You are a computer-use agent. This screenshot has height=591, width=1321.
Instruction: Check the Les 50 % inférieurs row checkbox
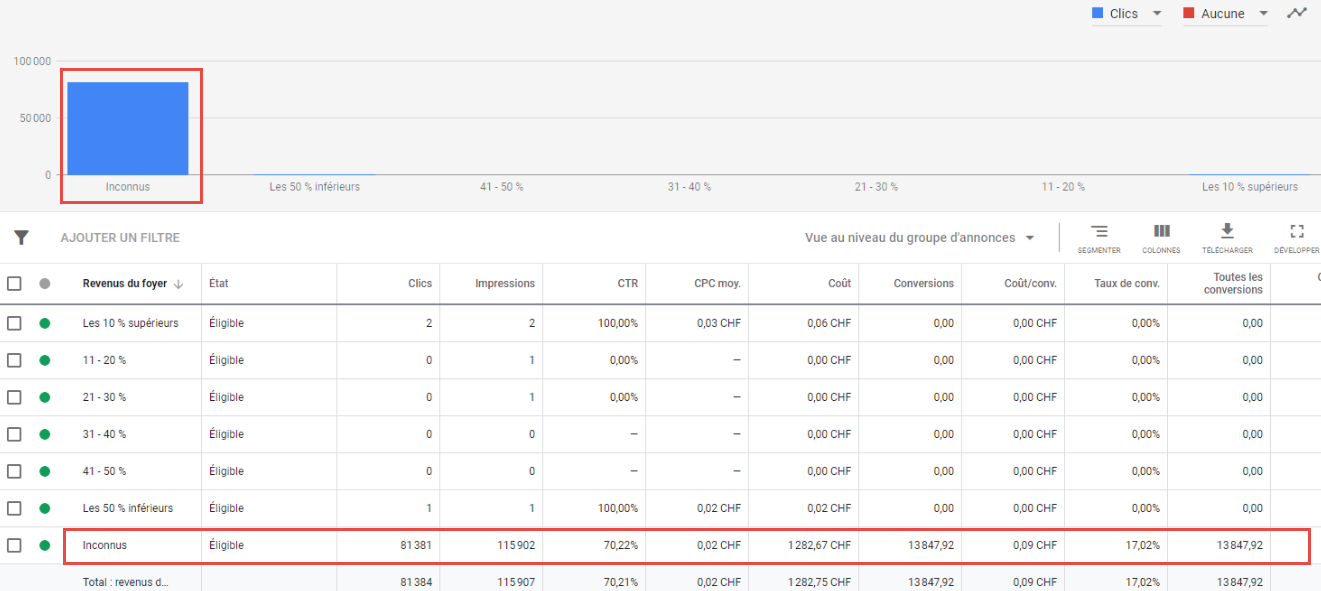14,508
